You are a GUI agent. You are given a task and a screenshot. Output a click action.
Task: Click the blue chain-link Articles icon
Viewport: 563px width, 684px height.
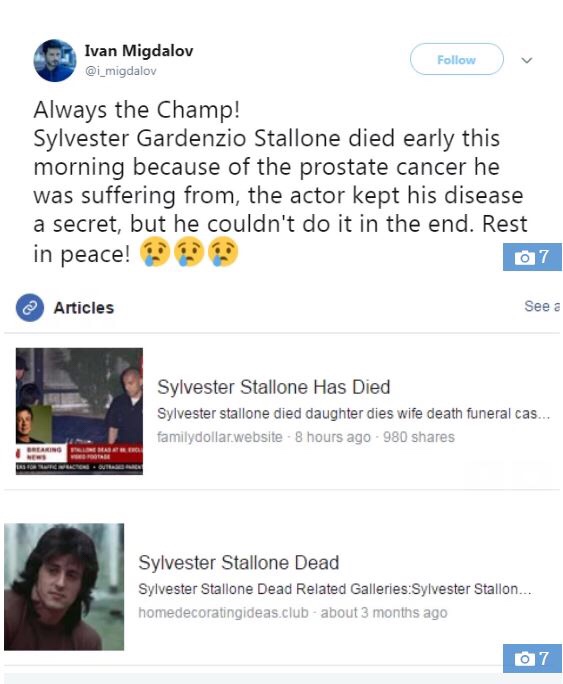point(30,308)
